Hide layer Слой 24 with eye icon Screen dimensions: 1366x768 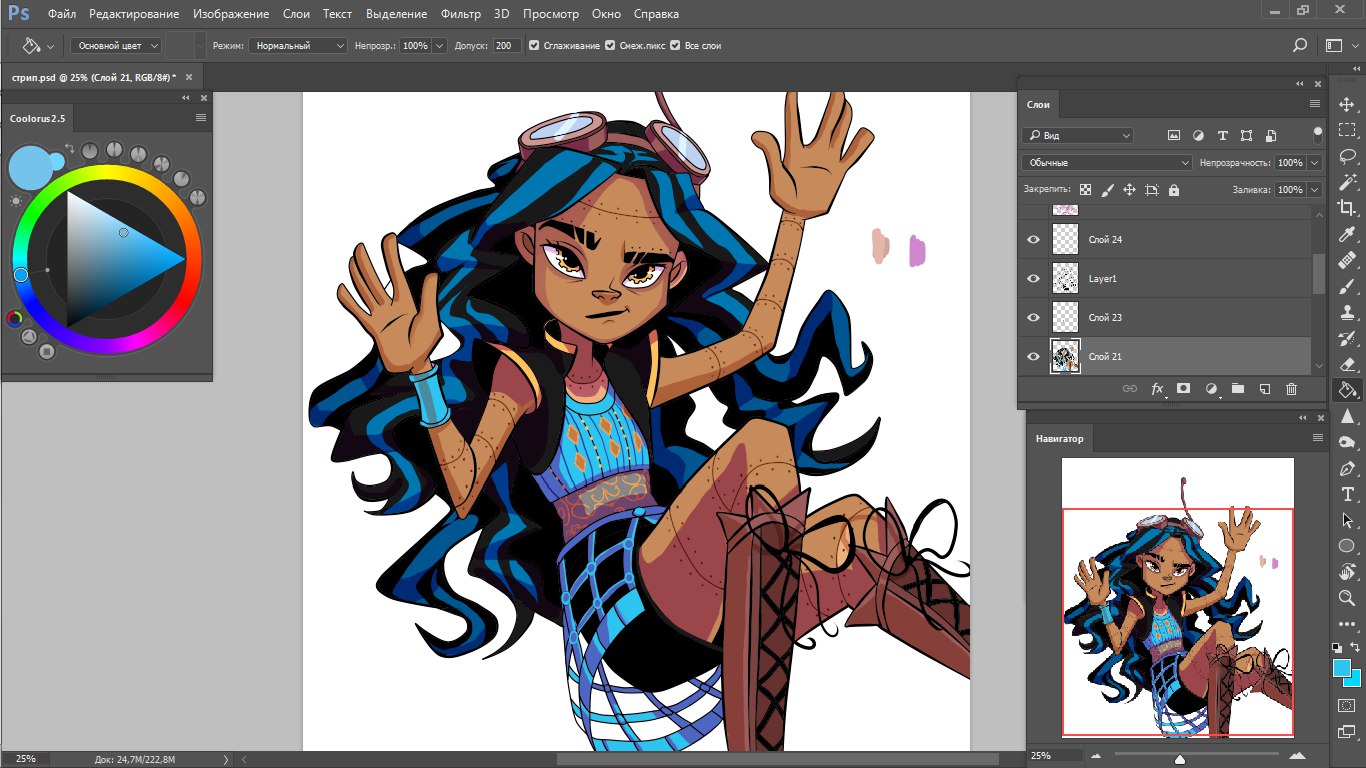coord(1033,240)
